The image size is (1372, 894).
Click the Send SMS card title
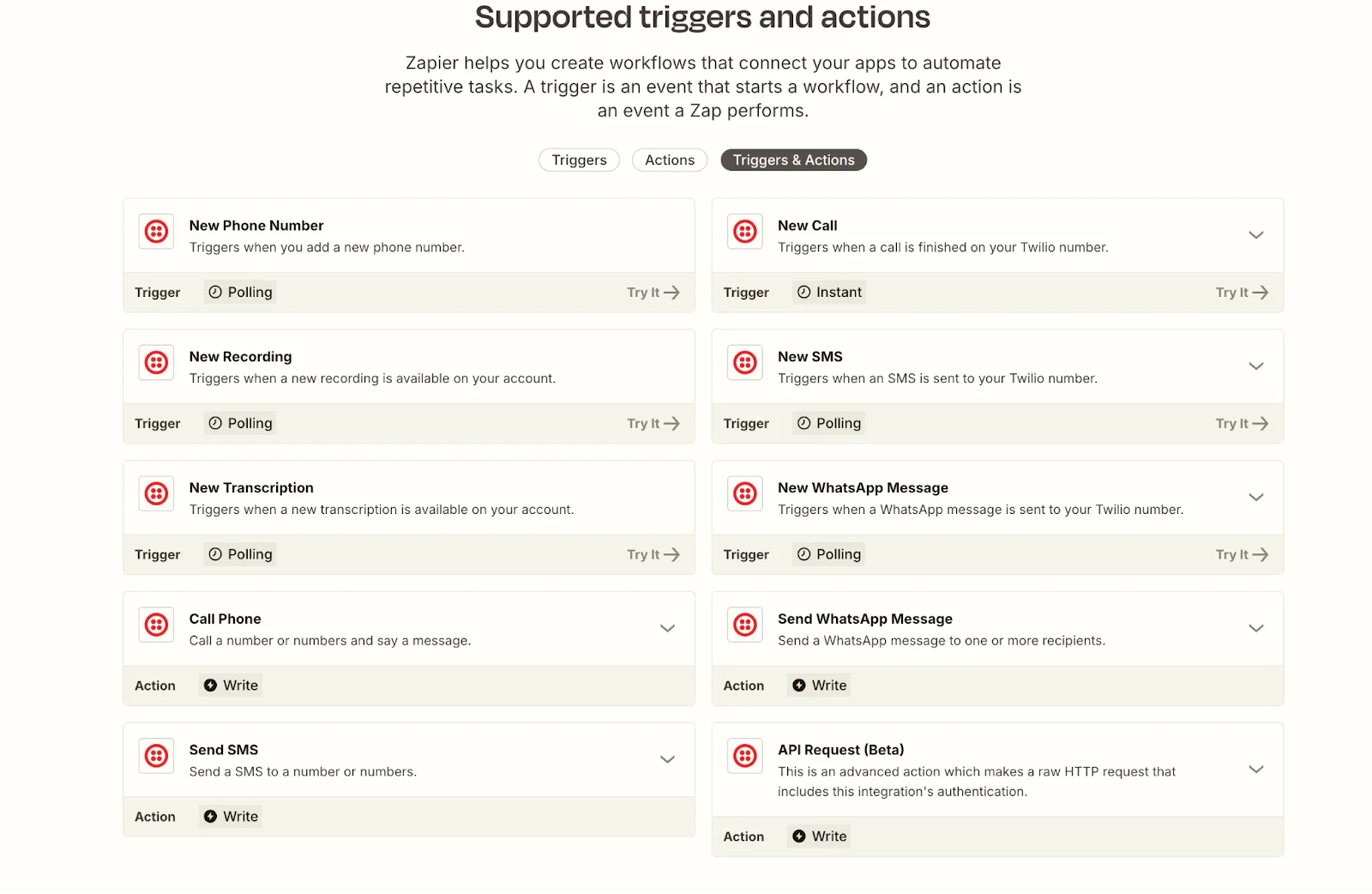(x=223, y=749)
